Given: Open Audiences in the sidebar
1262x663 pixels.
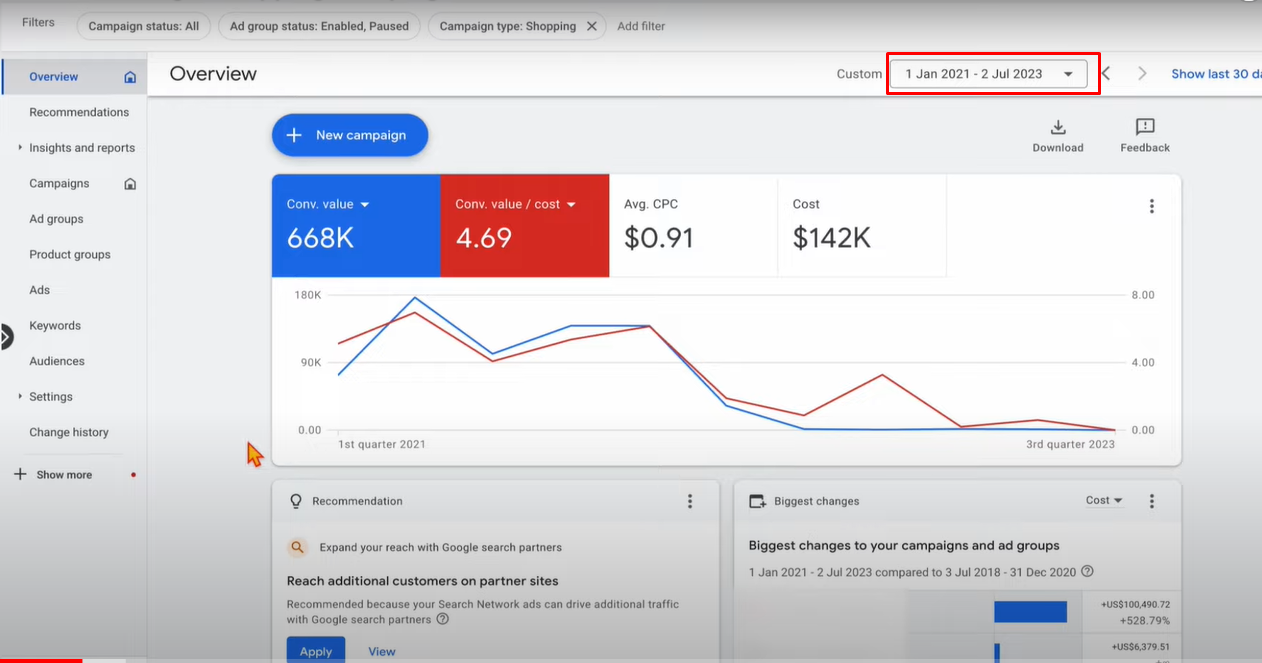Looking at the screenshot, I should coord(57,361).
